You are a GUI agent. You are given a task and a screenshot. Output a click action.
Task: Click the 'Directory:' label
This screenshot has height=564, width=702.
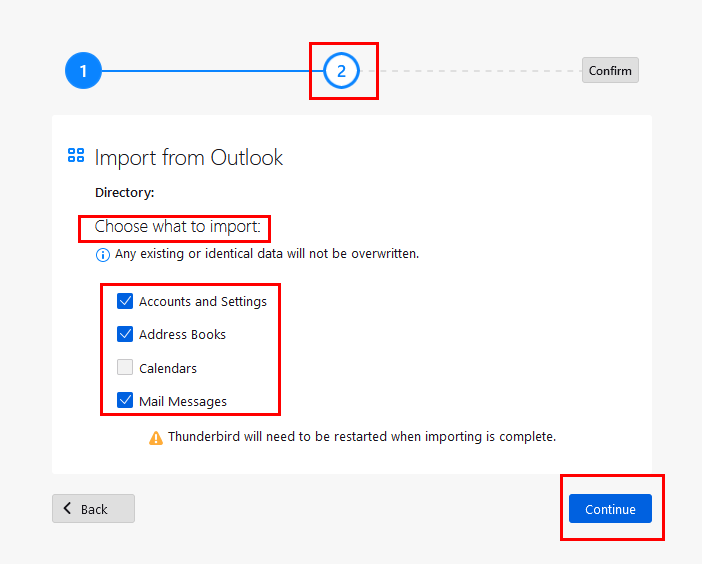pyautogui.click(x=124, y=192)
